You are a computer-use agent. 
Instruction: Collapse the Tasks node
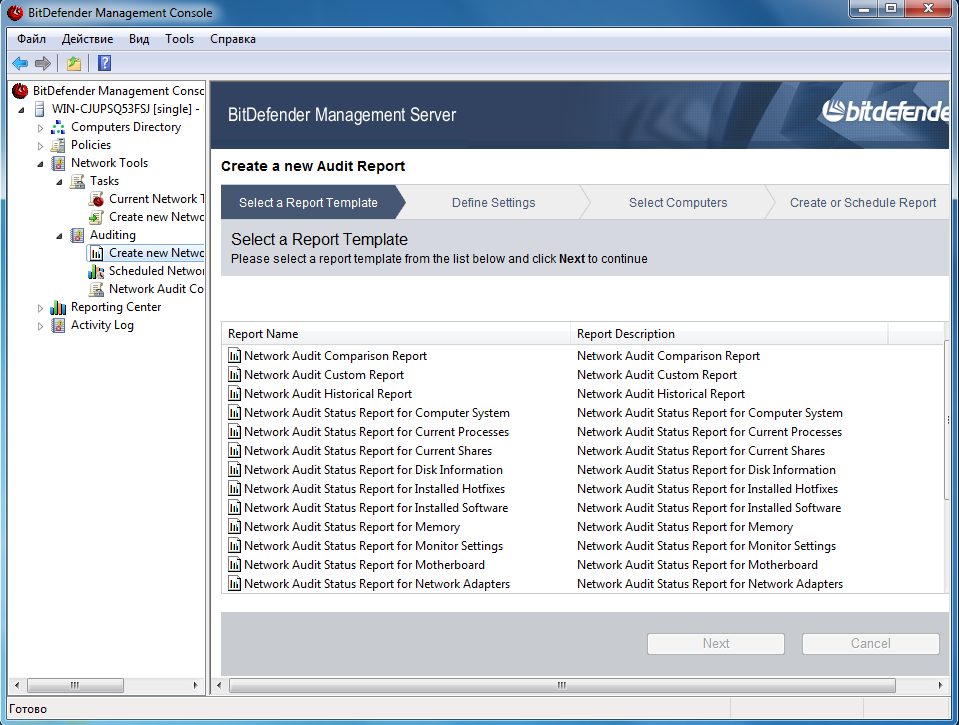tap(59, 182)
